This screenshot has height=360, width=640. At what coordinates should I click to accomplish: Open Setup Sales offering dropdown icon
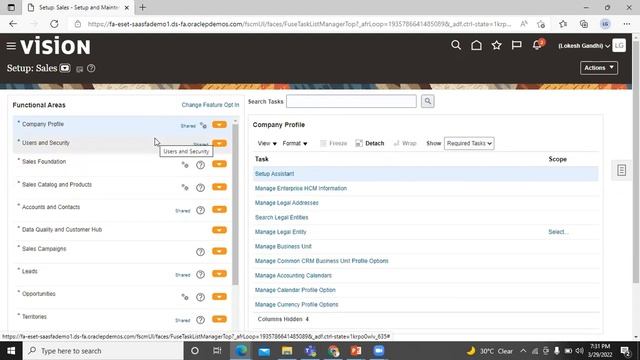tap(65, 68)
